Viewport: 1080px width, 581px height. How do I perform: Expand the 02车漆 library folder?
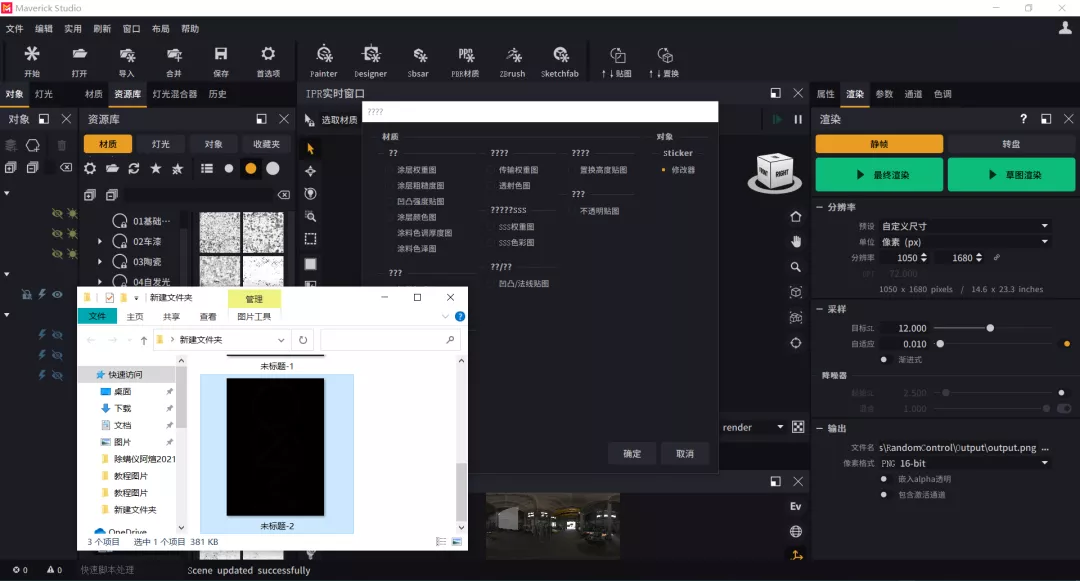(100, 242)
